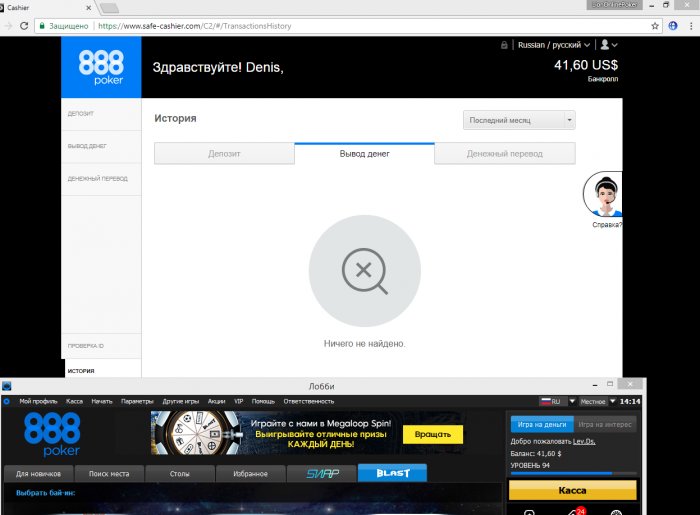Select the Для новичков lobby tab
Viewport: 700px width, 515px height.
[38, 473]
